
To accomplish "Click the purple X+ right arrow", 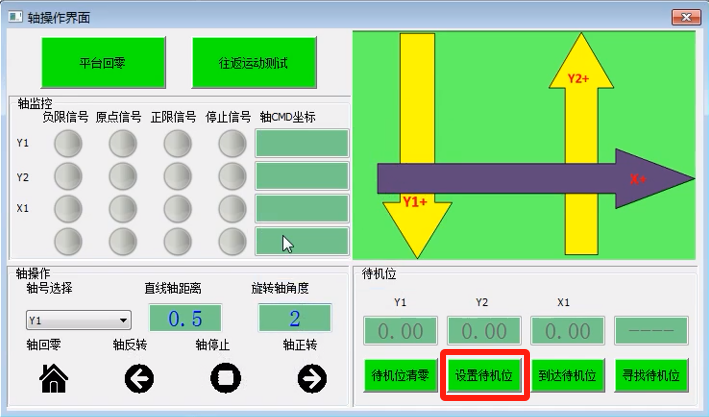I will (530, 179).
